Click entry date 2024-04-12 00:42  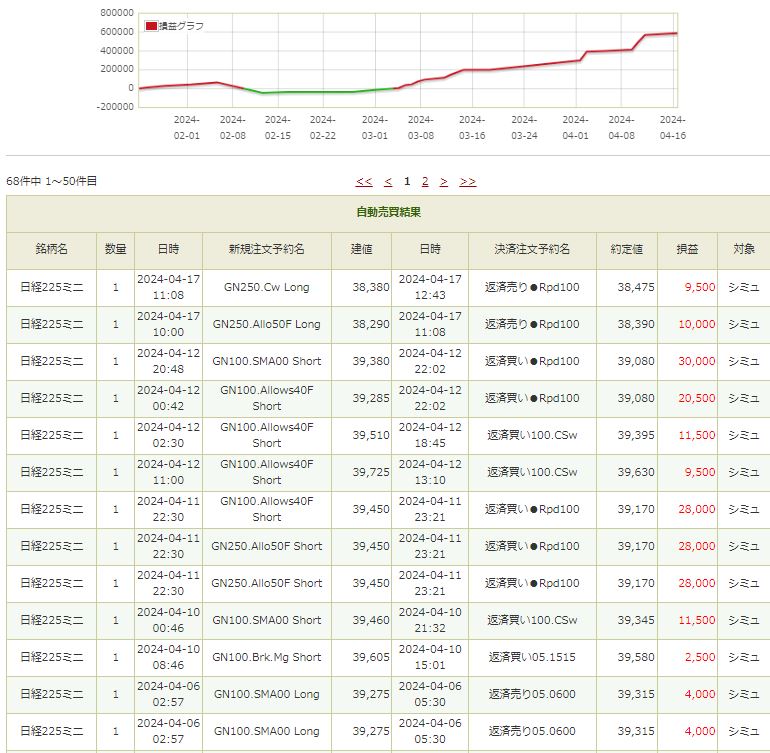168,398
